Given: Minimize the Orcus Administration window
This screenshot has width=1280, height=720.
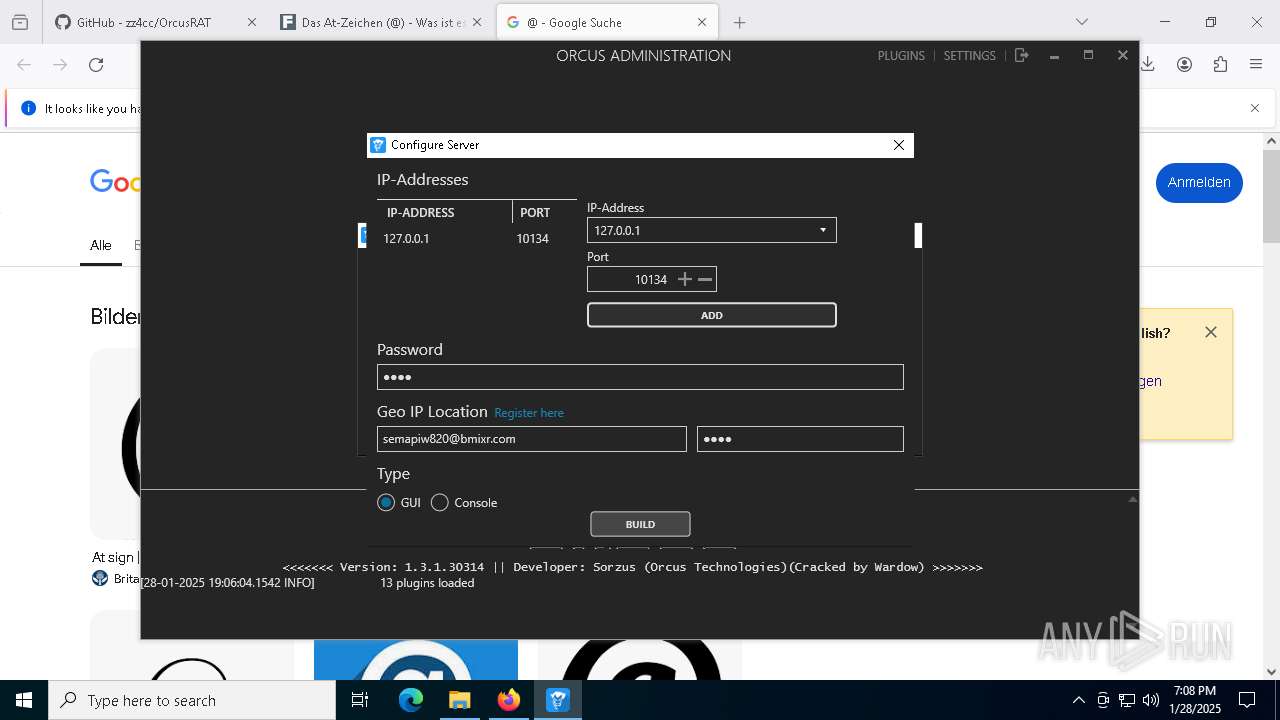Looking at the screenshot, I should [1054, 56].
